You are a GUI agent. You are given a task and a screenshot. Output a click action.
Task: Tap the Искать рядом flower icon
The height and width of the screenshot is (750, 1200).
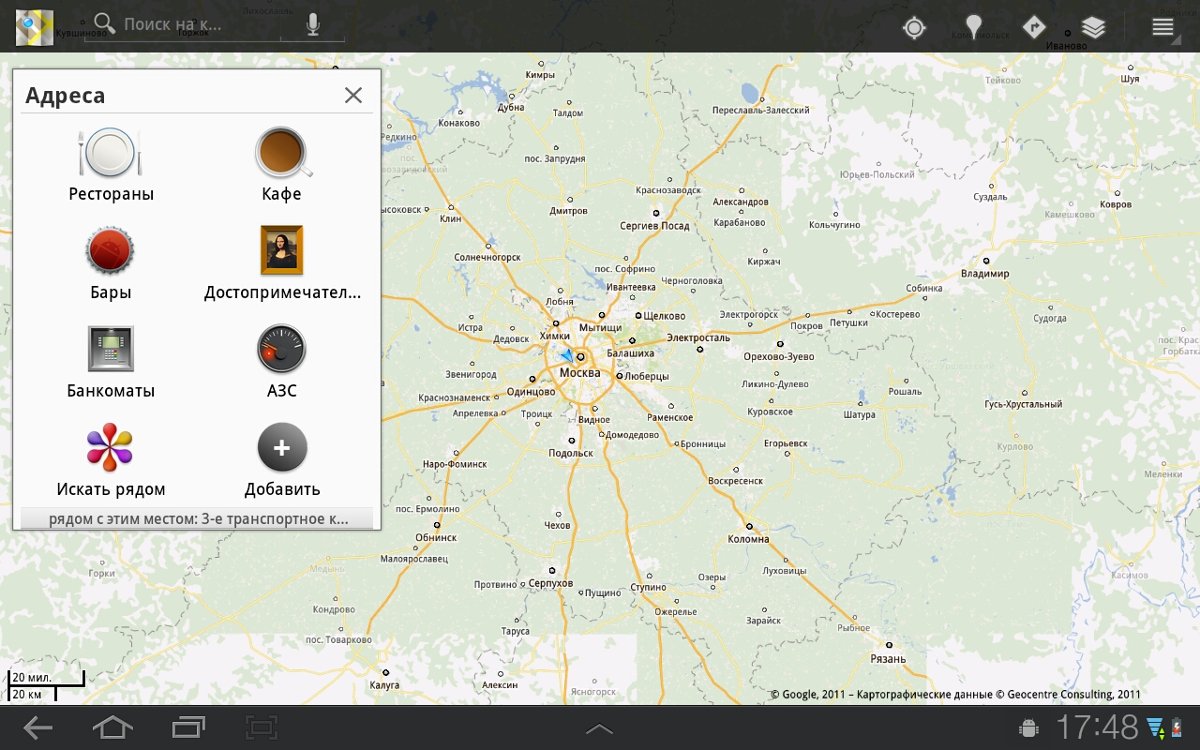coord(110,447)
